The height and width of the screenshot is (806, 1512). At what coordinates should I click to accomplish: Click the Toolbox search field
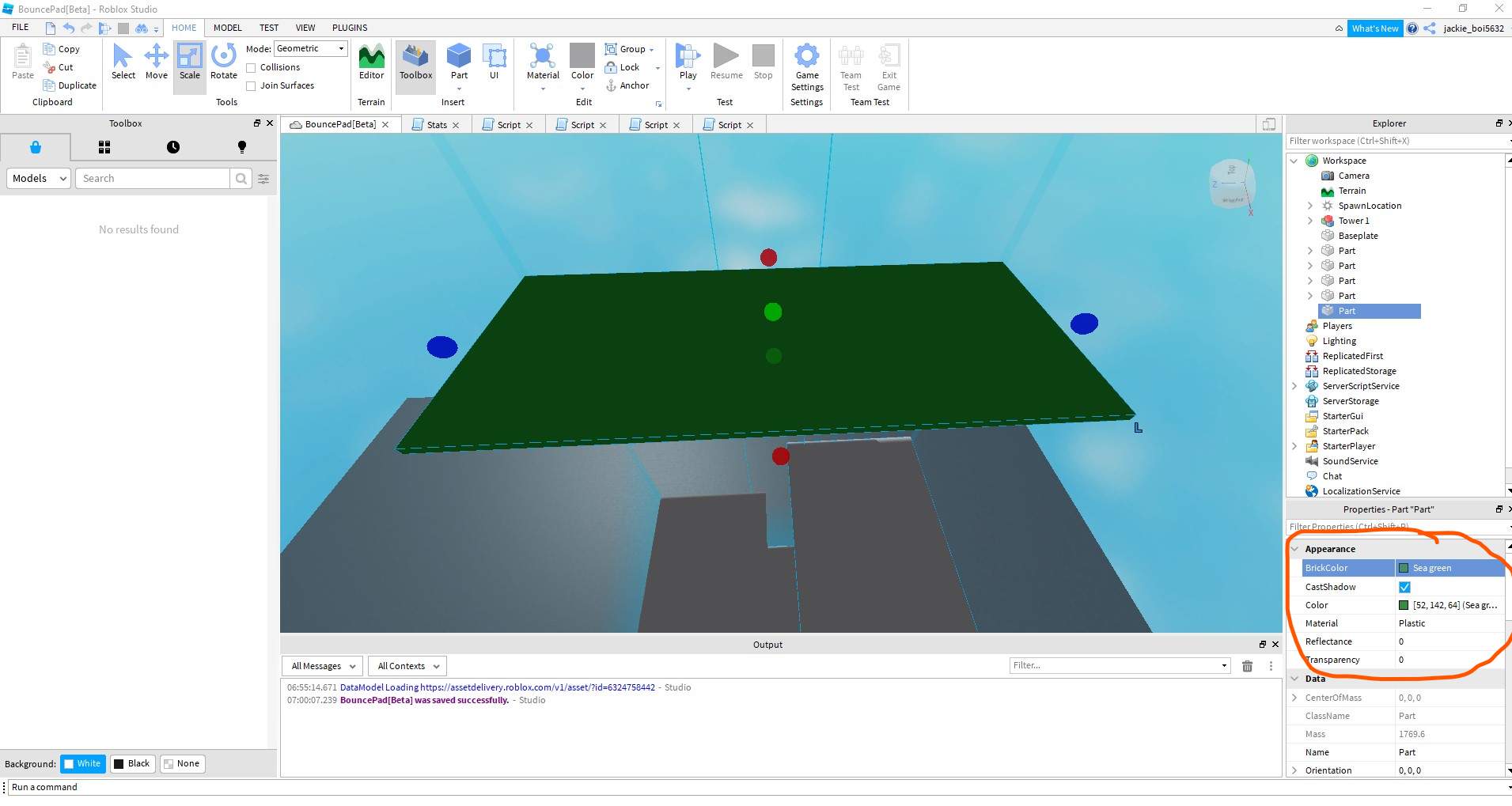click(153, 179)
